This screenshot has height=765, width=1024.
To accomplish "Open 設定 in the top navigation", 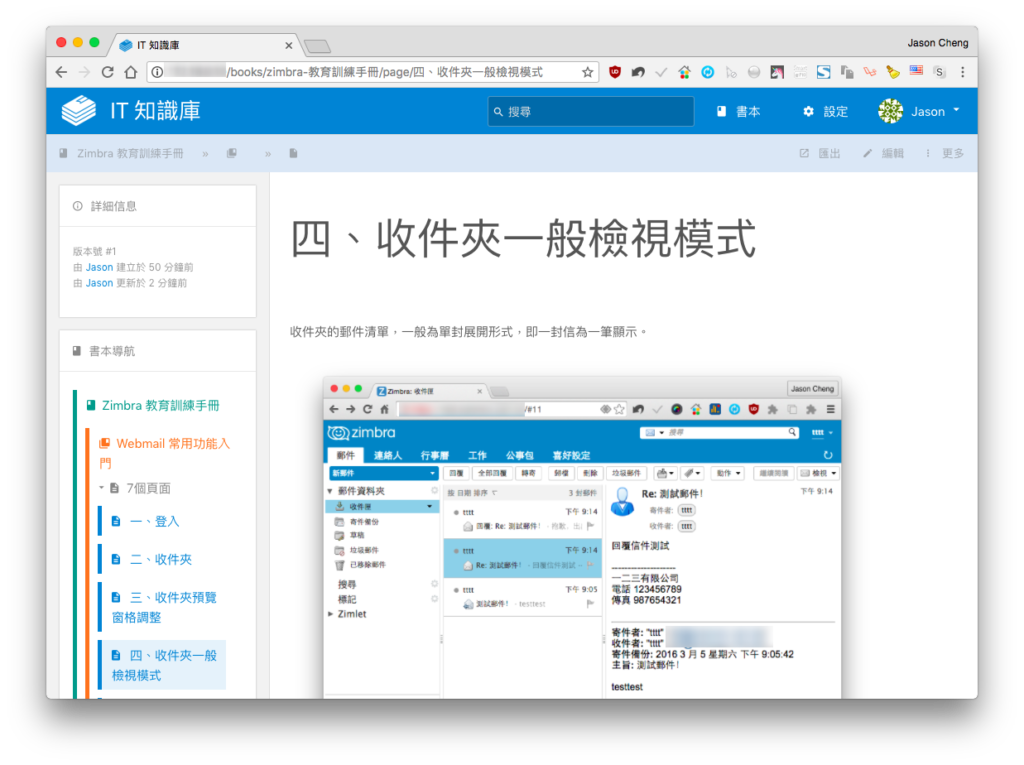I will click(x=825, y=112).
